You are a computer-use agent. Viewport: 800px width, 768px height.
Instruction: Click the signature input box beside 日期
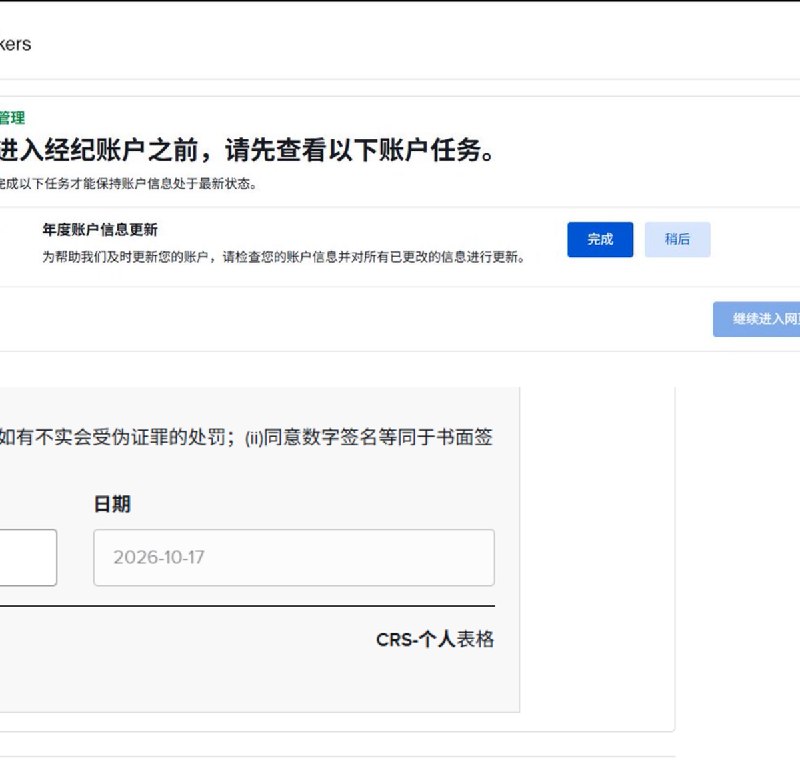point(28,557)
